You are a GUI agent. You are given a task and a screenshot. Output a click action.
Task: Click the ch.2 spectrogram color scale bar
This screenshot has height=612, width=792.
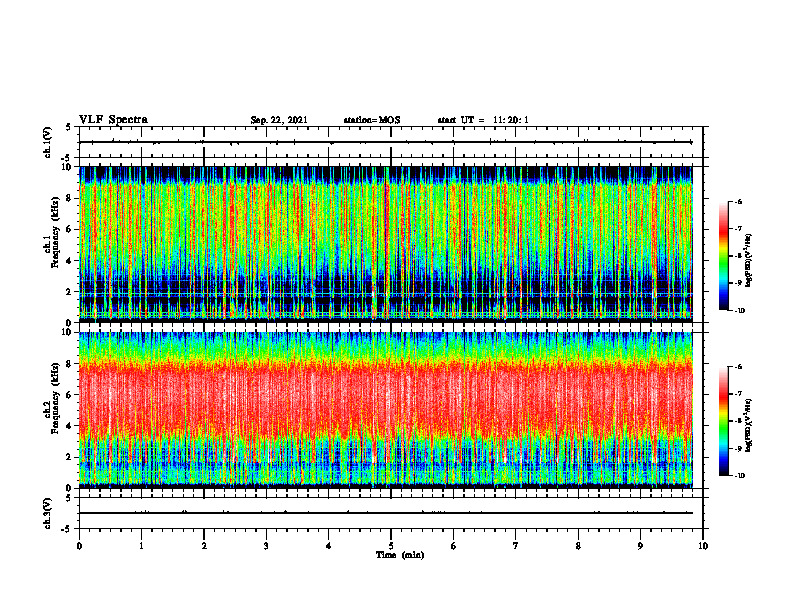(723, 421)
